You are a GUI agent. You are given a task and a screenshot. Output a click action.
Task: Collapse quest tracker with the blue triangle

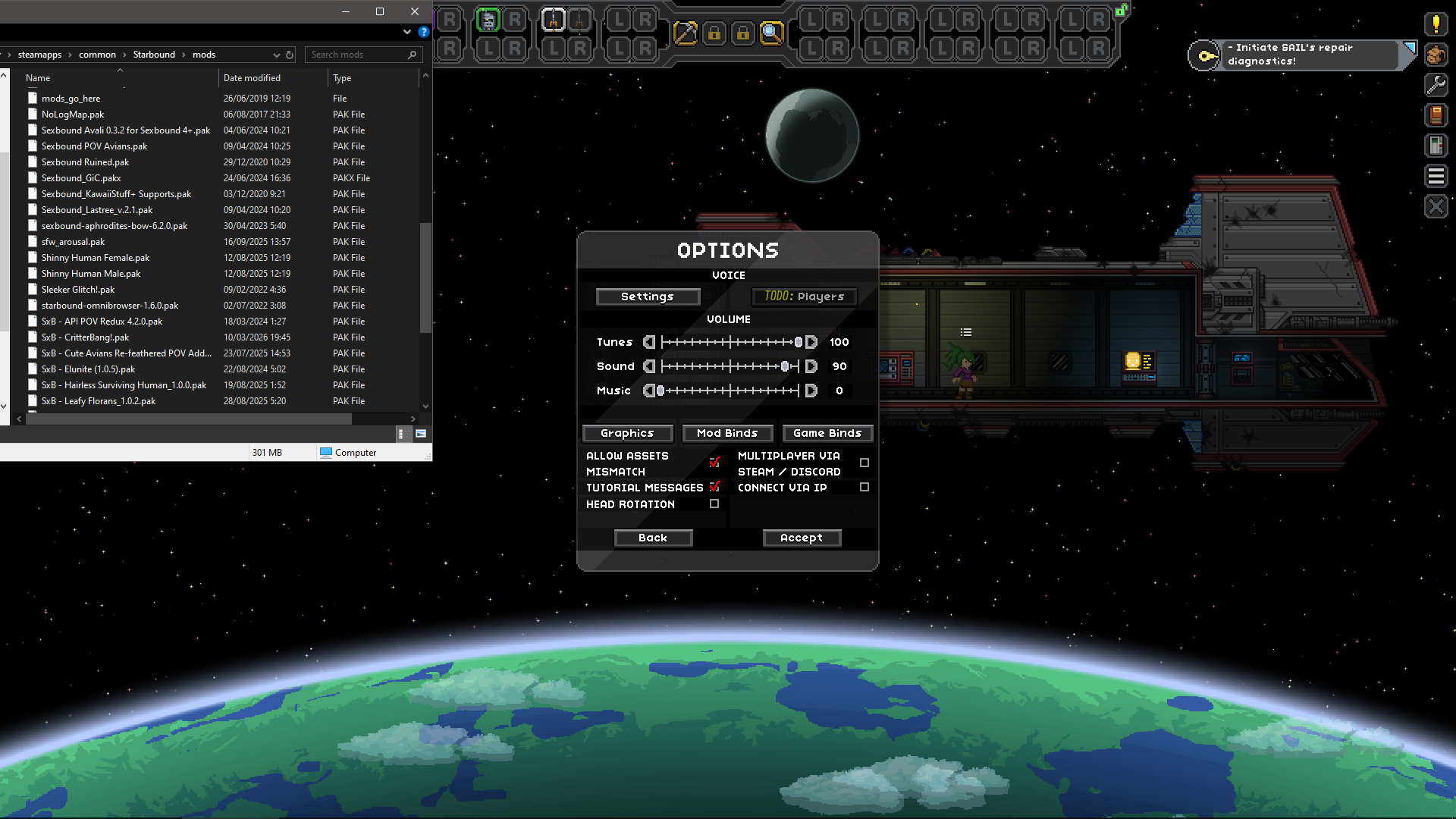1409,48
